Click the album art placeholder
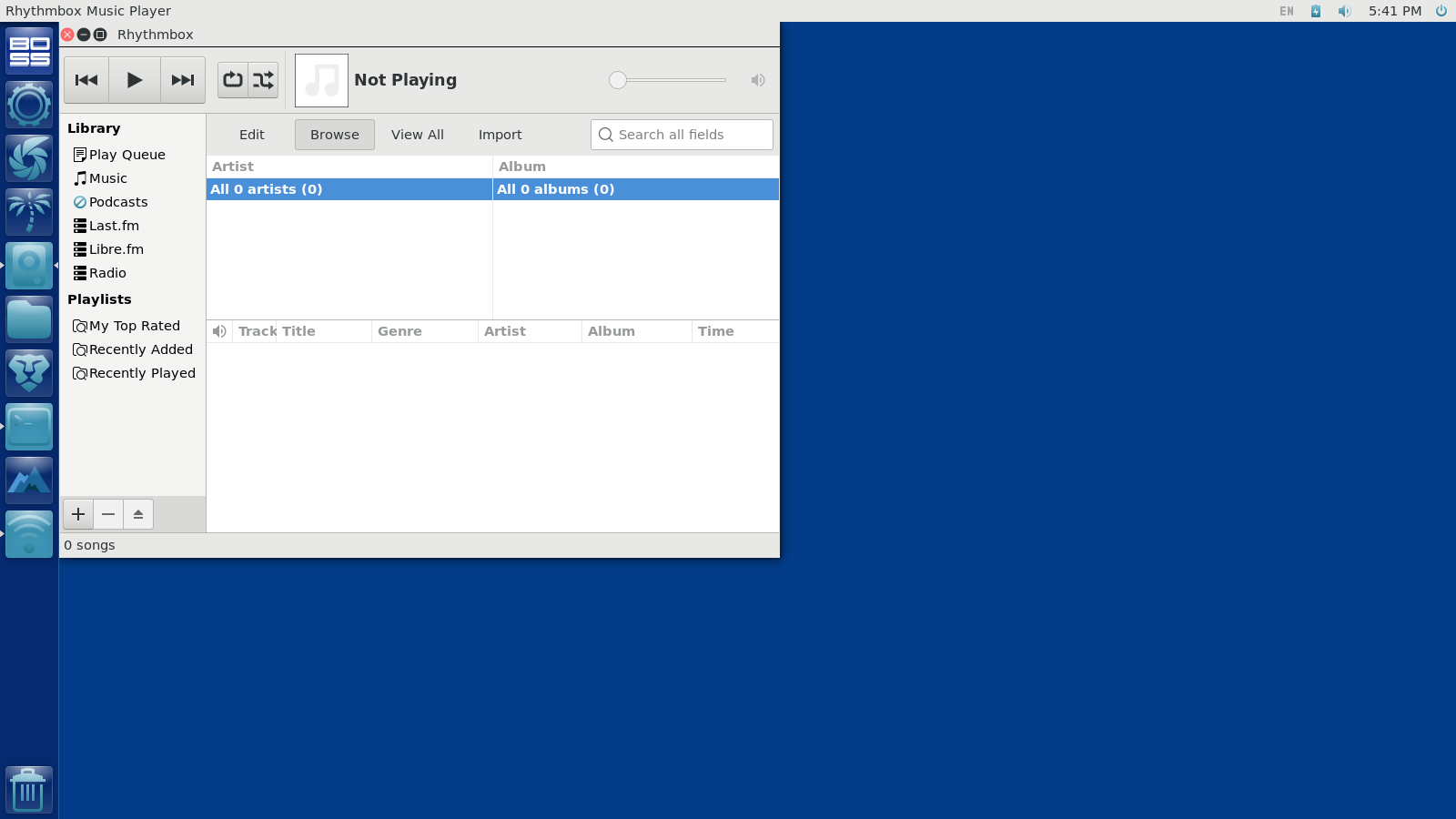 (321, 80)
